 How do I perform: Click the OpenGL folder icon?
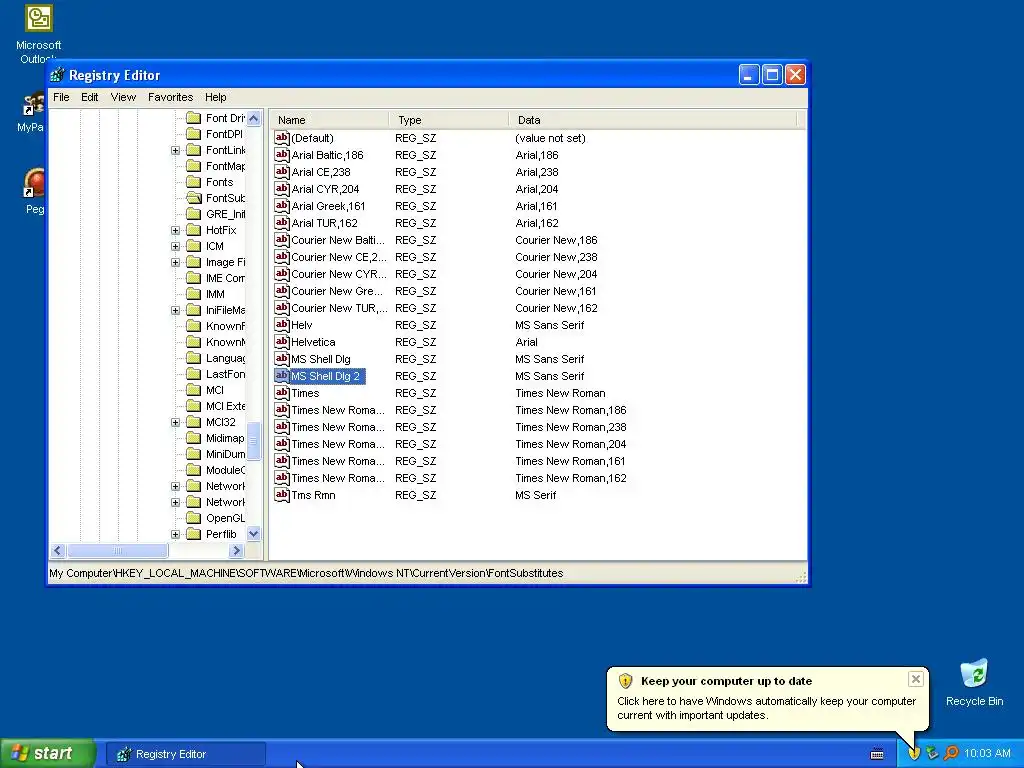tap(193, 518)
